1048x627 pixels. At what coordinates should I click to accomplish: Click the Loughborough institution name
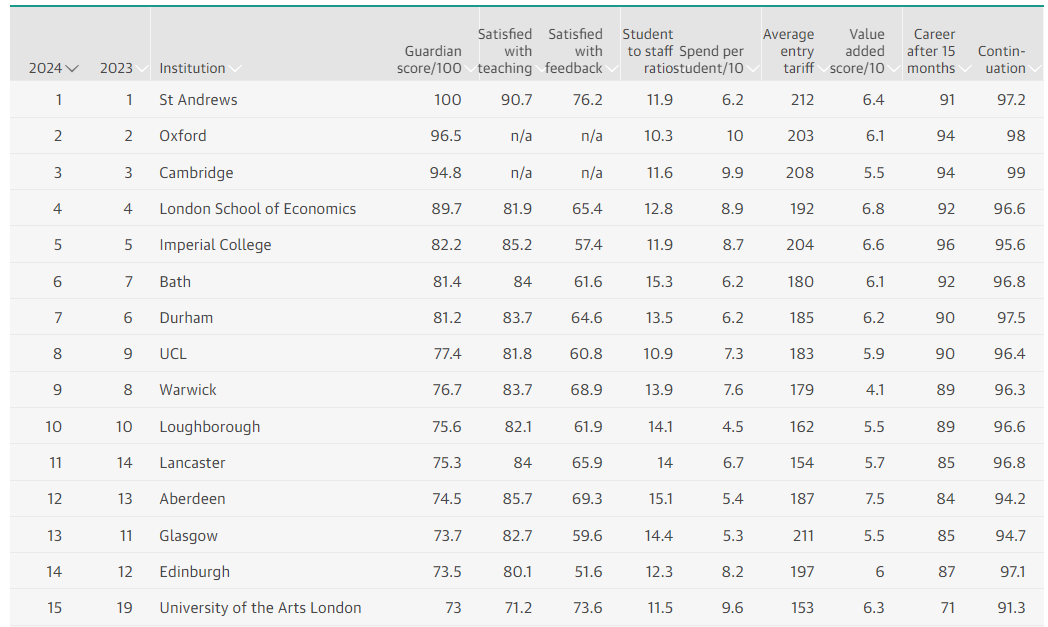click(209, 427)
